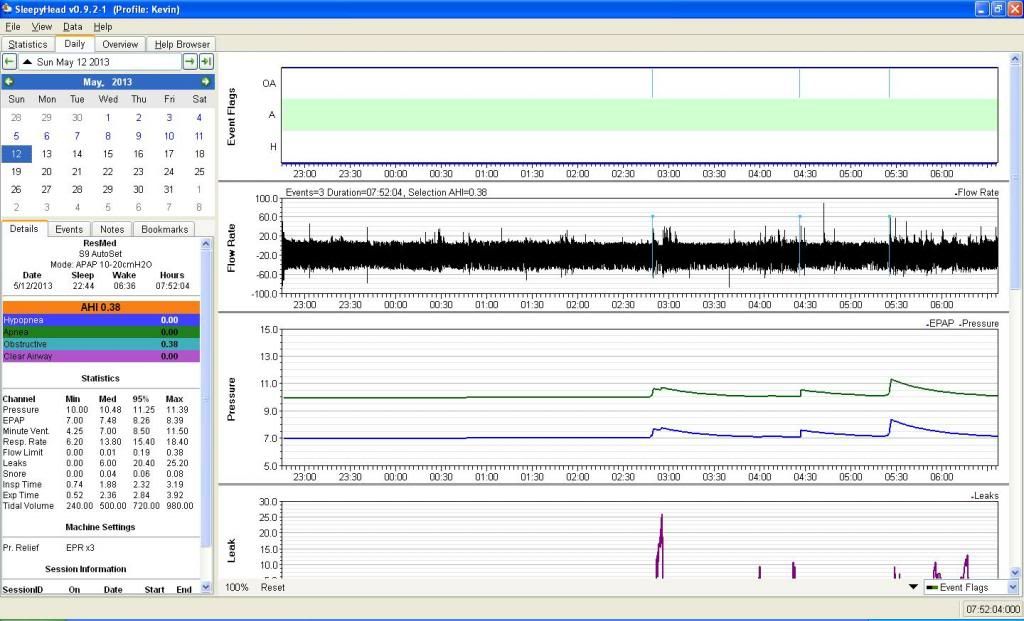Screen dimensions: 1024x621
Task: Click the green Apnea row
Action: 101,332
